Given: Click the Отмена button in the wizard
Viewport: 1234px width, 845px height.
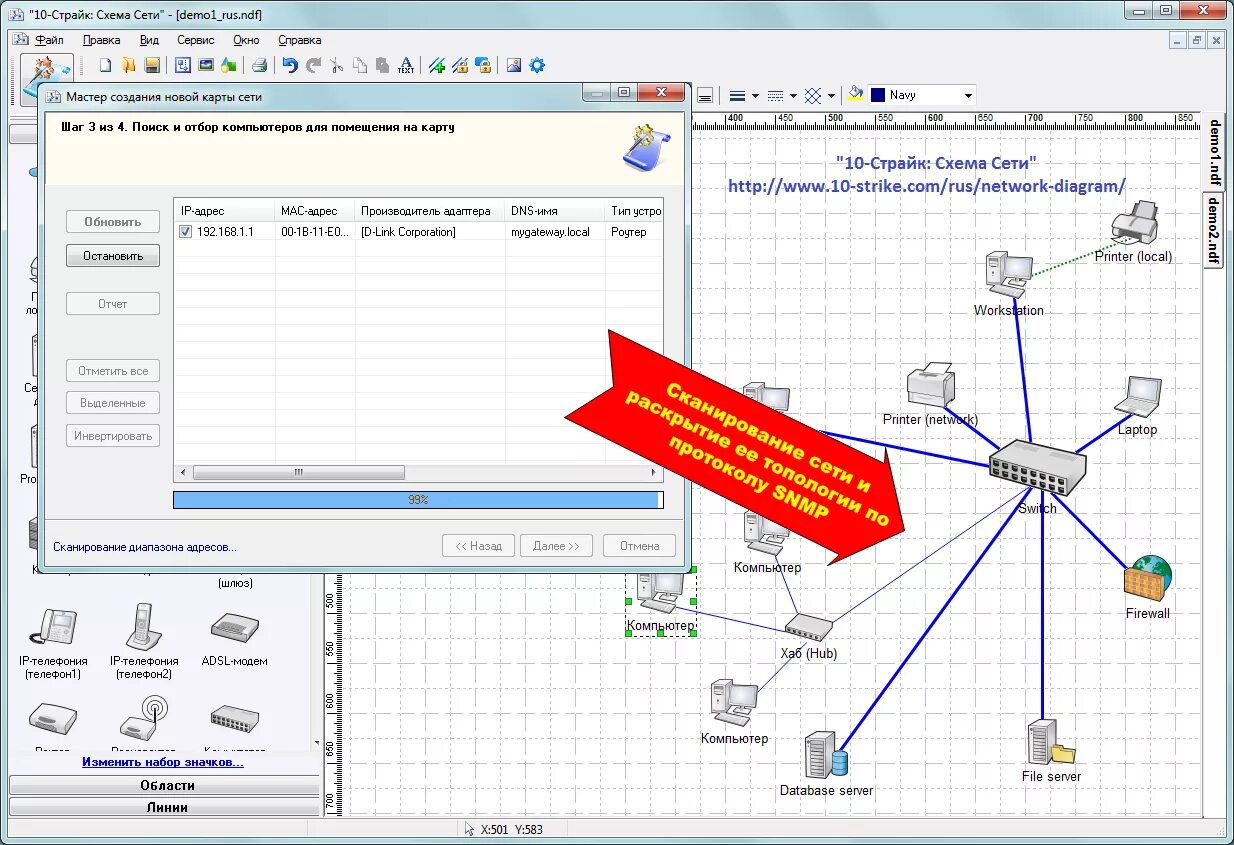Looking at the screenshot, I should click(639, 546).
